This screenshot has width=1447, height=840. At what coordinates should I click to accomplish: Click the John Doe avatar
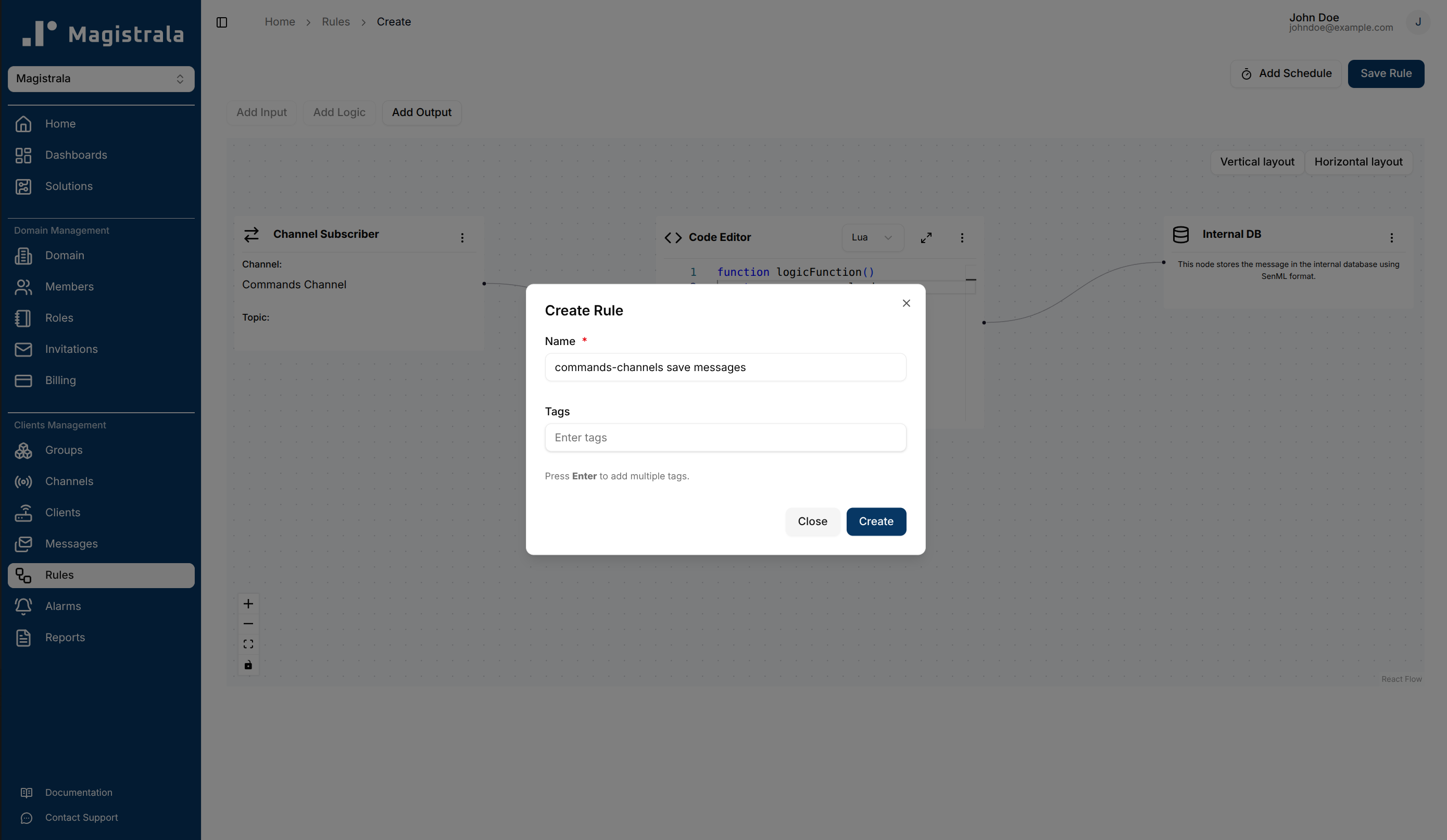pyautogui.click(x=1418, y=22)
